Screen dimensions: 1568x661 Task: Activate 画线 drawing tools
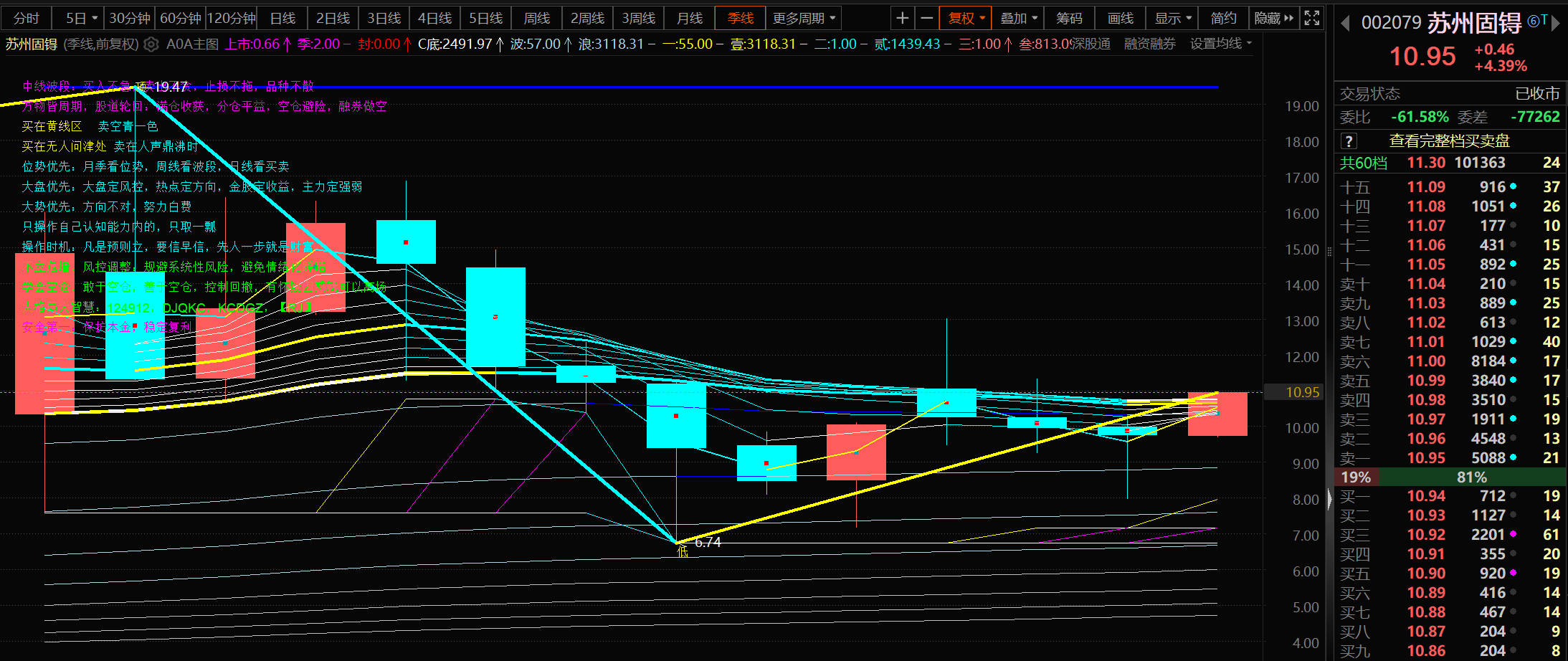(1121, 19)
